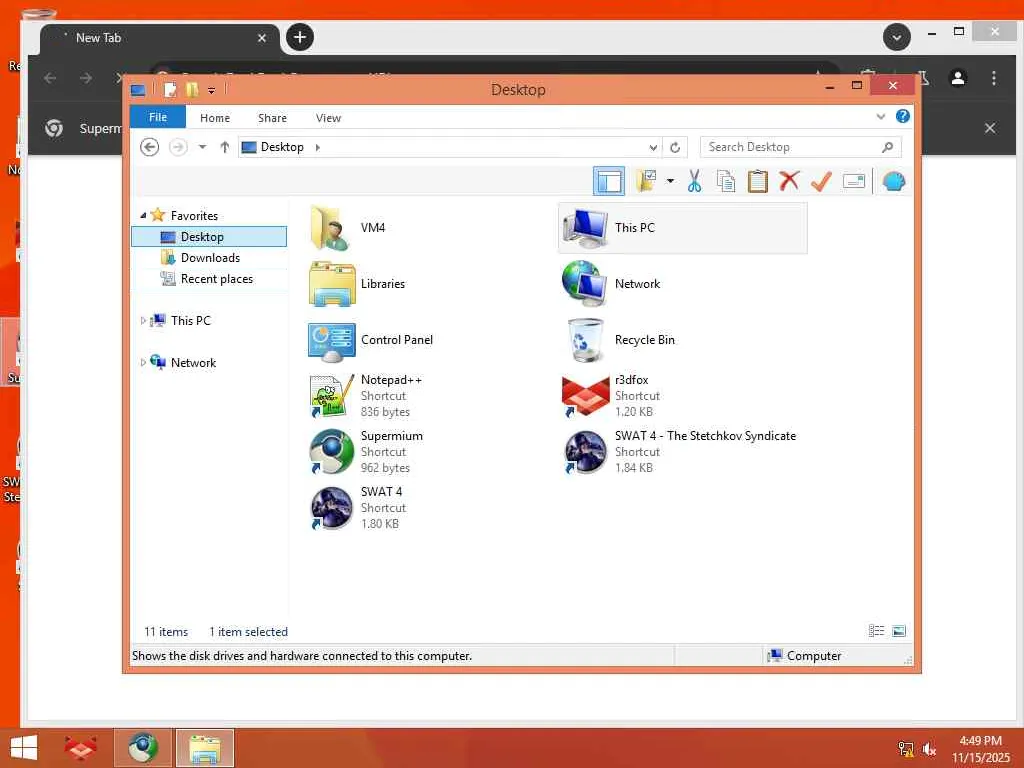Open new tab with plus in browser
Screen dimensions: 1024x768
300,37
